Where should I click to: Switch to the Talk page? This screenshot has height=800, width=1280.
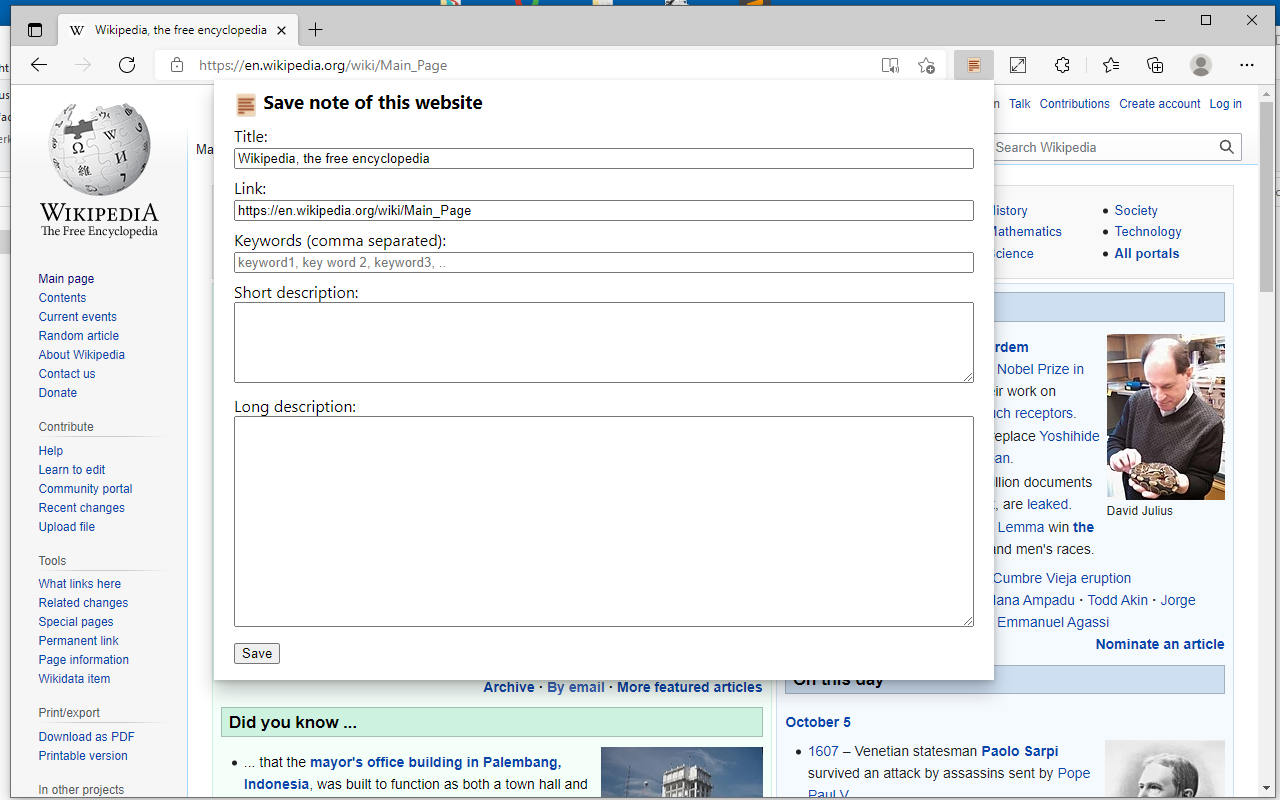pyautogui.click(x=1019, y=103)
